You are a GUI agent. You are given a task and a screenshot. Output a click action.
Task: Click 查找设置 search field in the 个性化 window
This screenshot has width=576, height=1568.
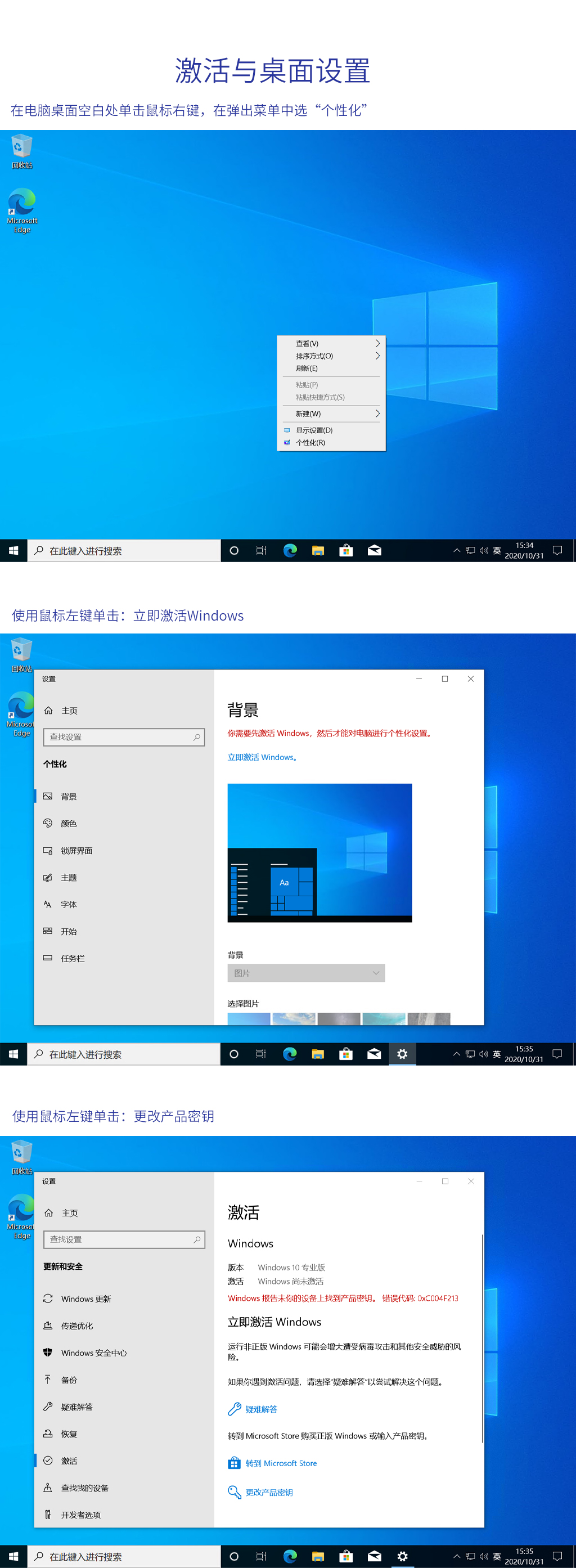click(x=124, y=736)
